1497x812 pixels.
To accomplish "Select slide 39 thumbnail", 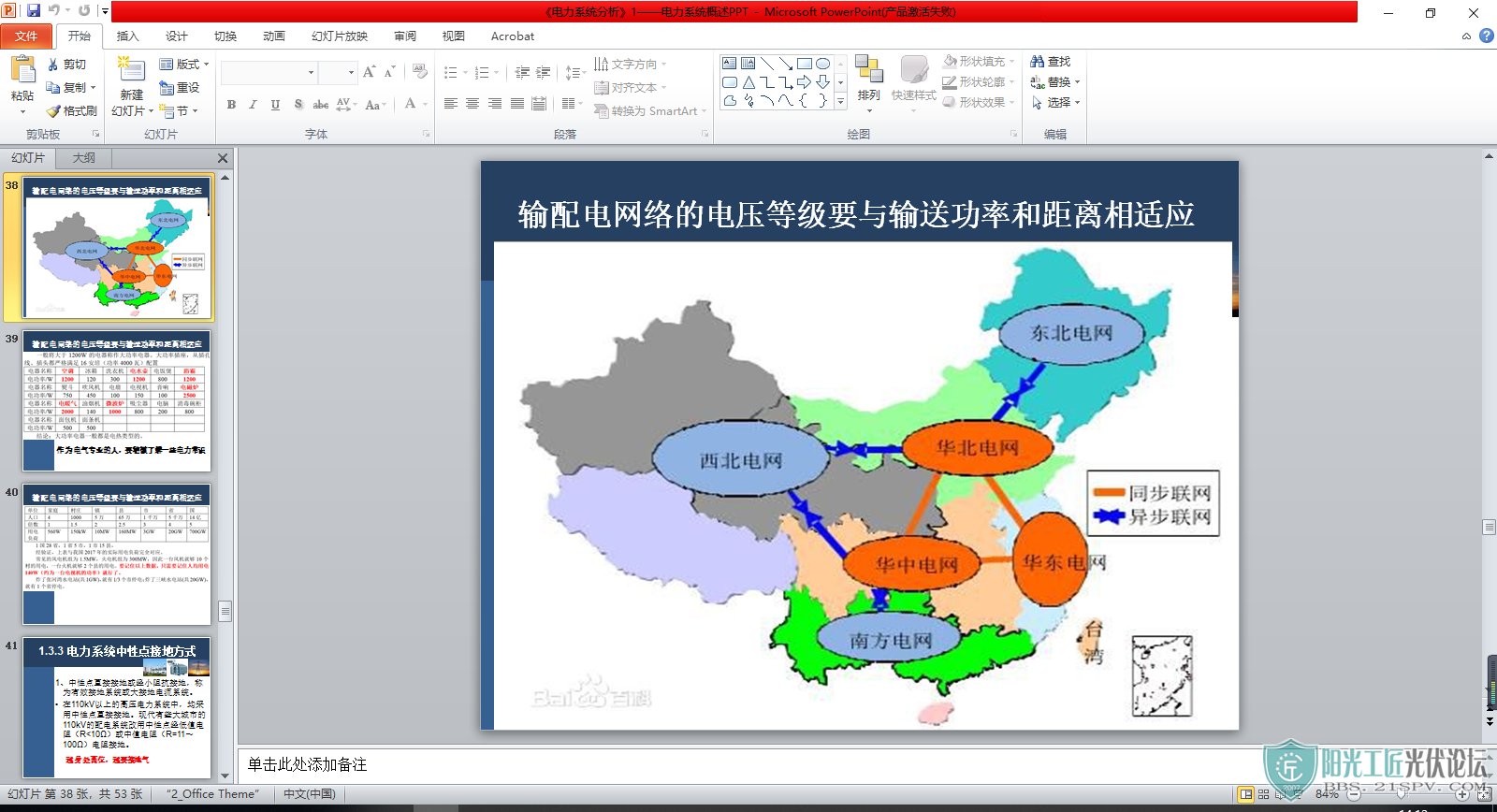I will pyautogui.click(x=117, y=400).
